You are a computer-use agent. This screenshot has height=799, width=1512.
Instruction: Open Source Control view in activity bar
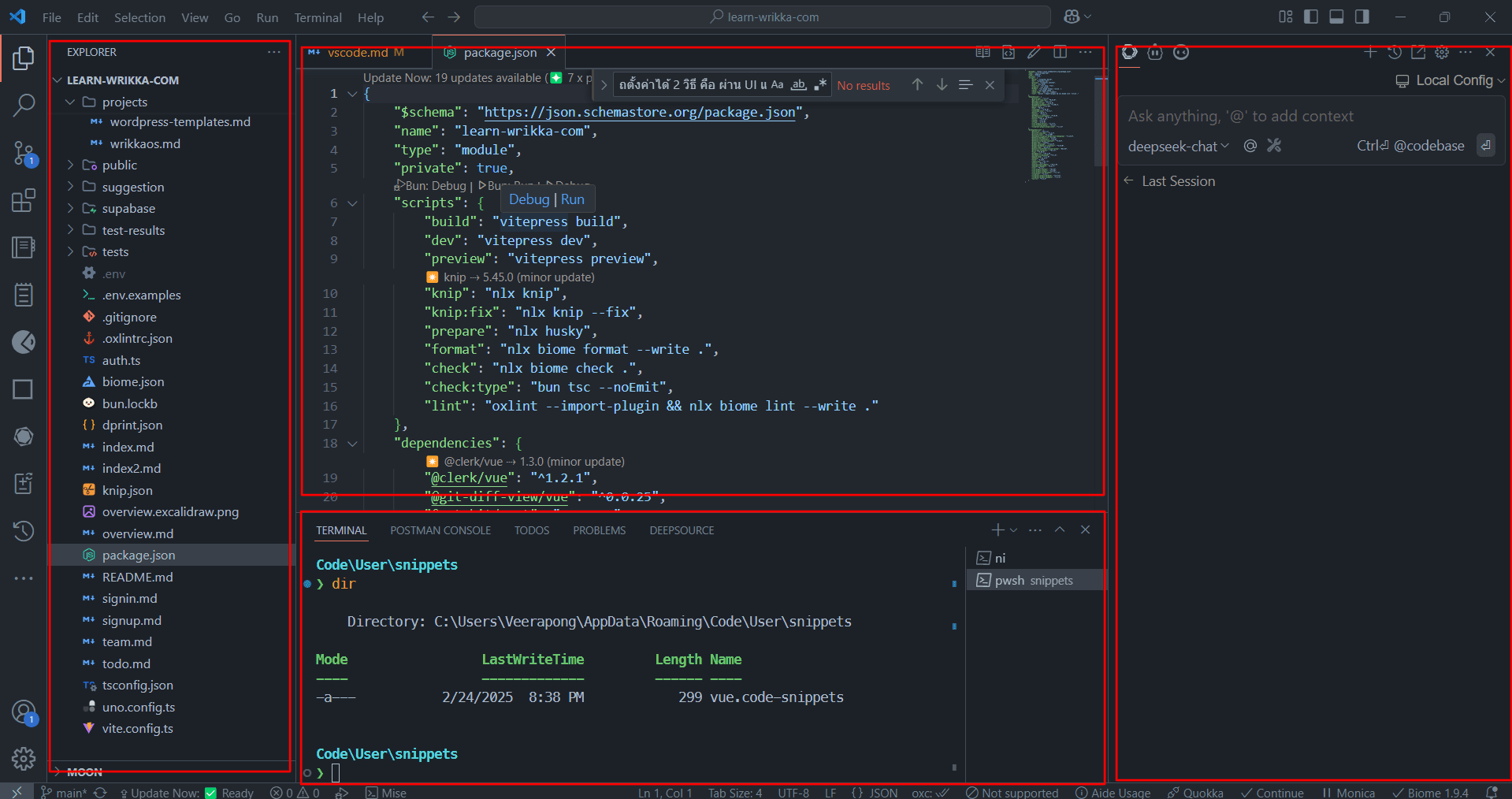click(x=24, y=154)
